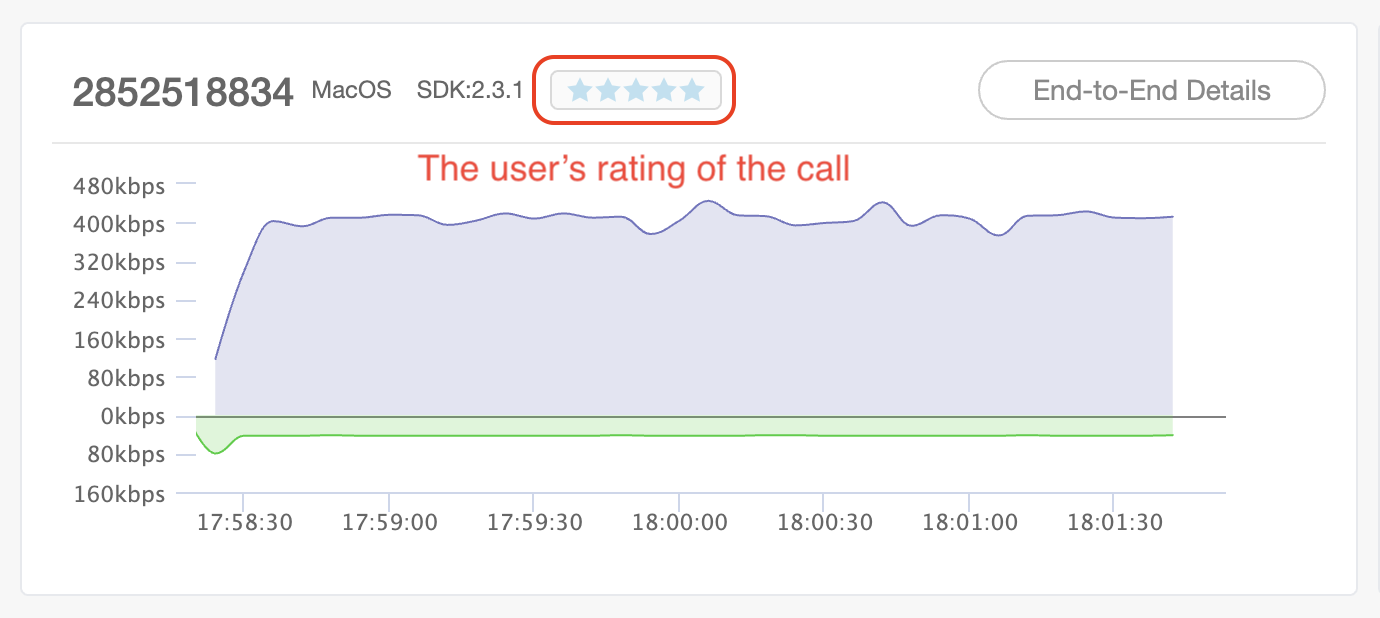Click the 17:59:30 time axis marker

[x=533, y=521]
